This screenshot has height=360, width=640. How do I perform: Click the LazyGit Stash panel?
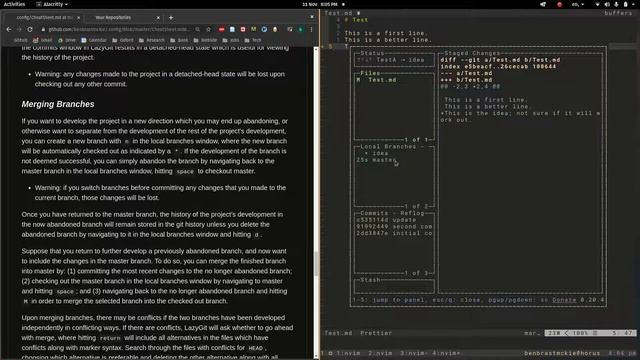(x=394, y=286)
